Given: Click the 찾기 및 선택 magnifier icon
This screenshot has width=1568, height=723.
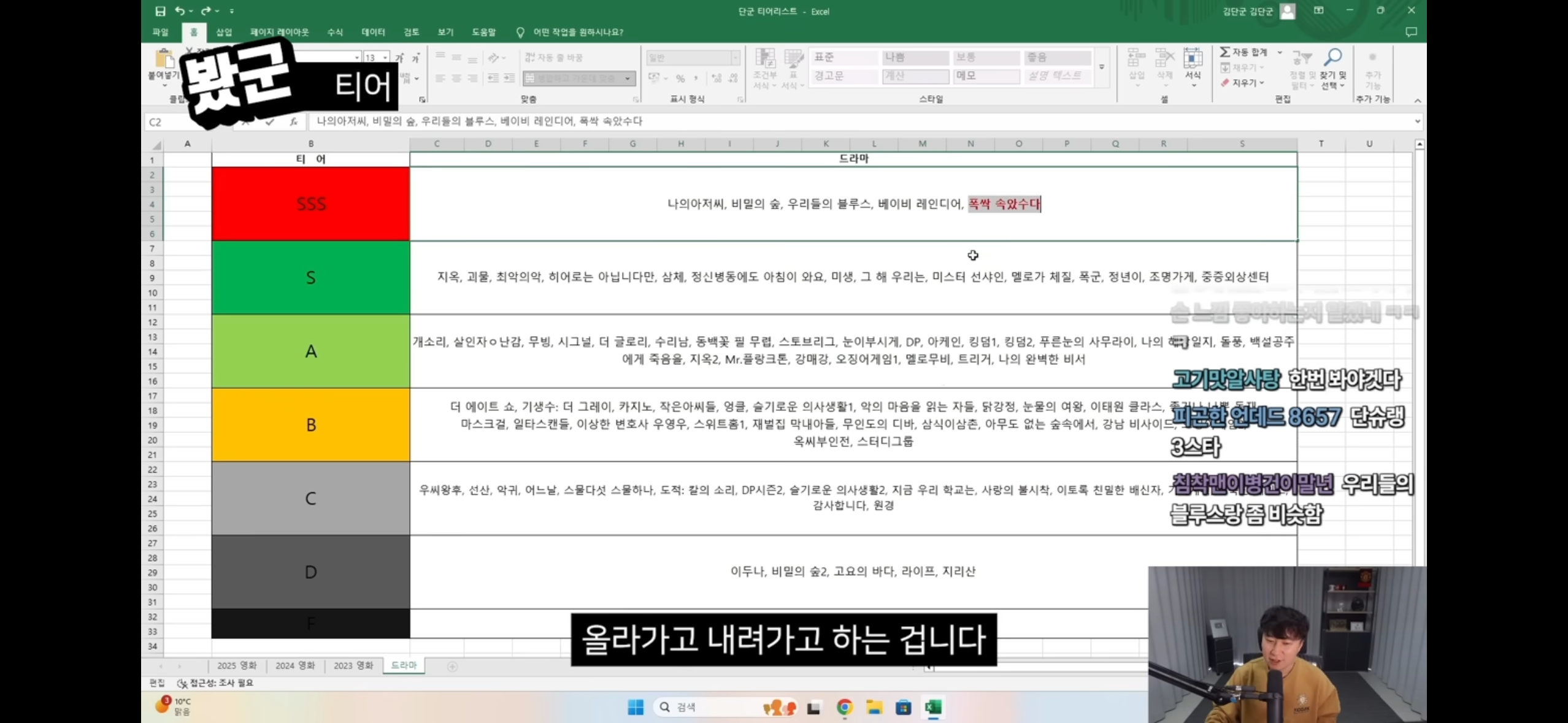Looking at the screenshot, I should coord(1332,58).
